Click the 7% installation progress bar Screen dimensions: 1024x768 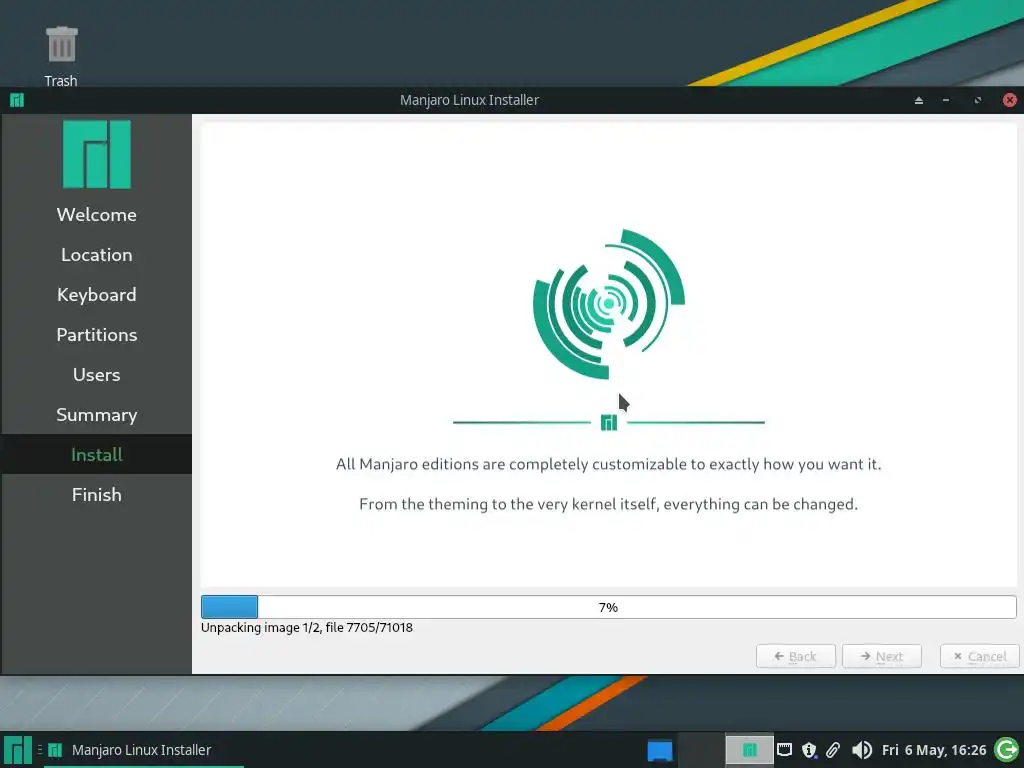(609, 607)
